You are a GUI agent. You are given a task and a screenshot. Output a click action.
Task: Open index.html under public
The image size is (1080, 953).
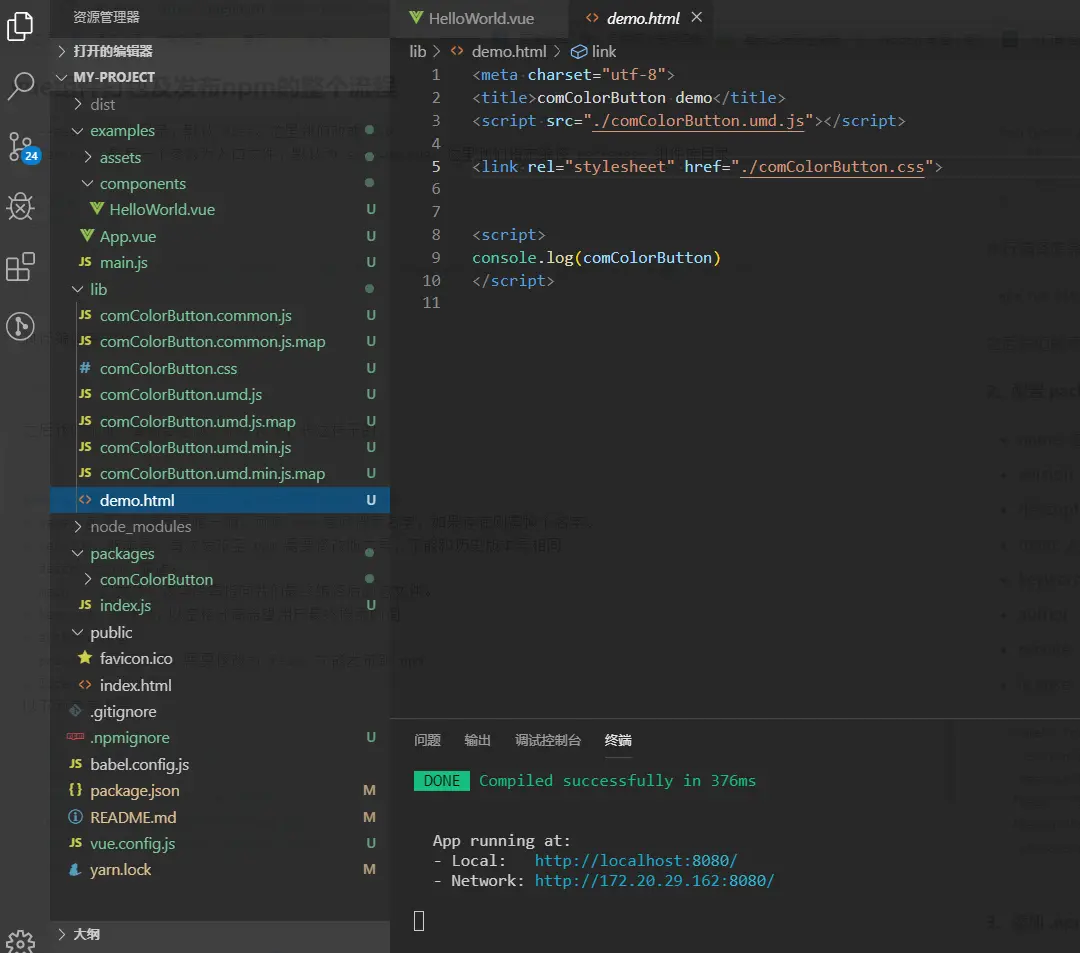(220, 685)
